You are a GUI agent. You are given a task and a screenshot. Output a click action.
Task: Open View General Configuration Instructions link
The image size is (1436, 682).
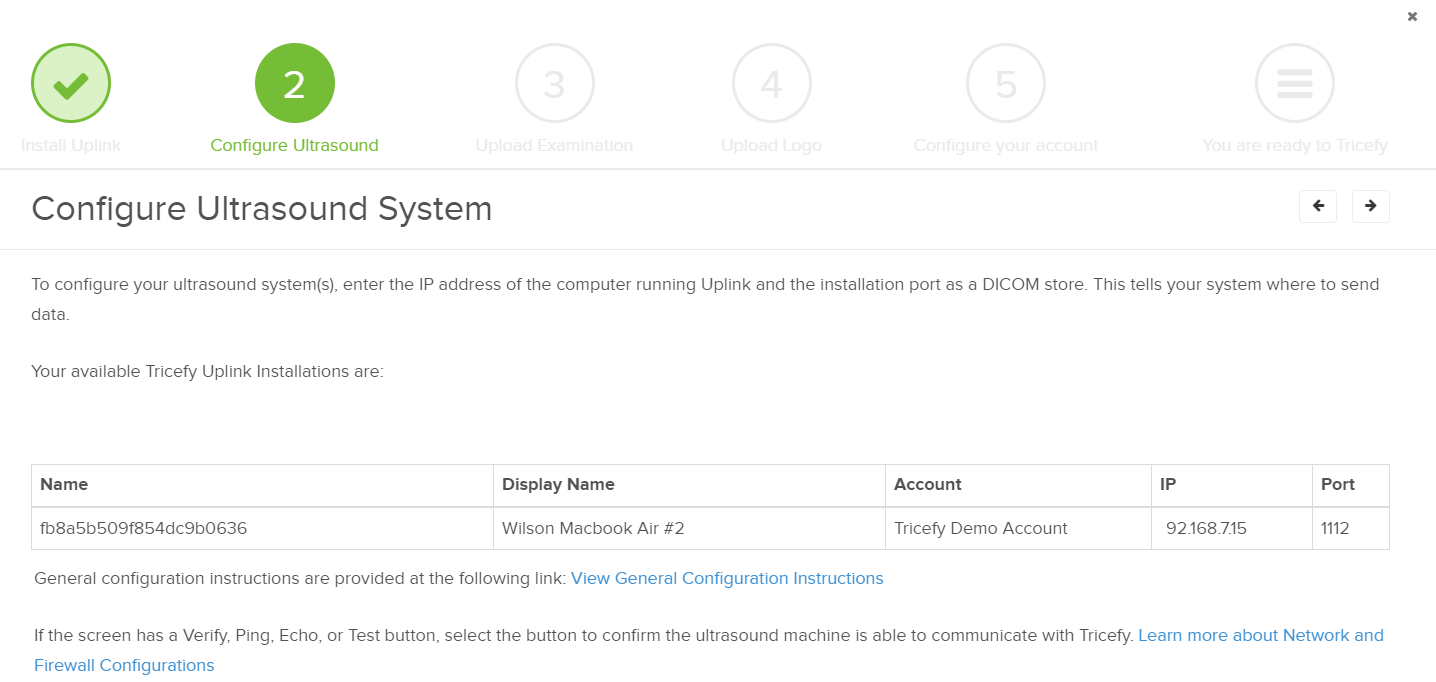727,578
